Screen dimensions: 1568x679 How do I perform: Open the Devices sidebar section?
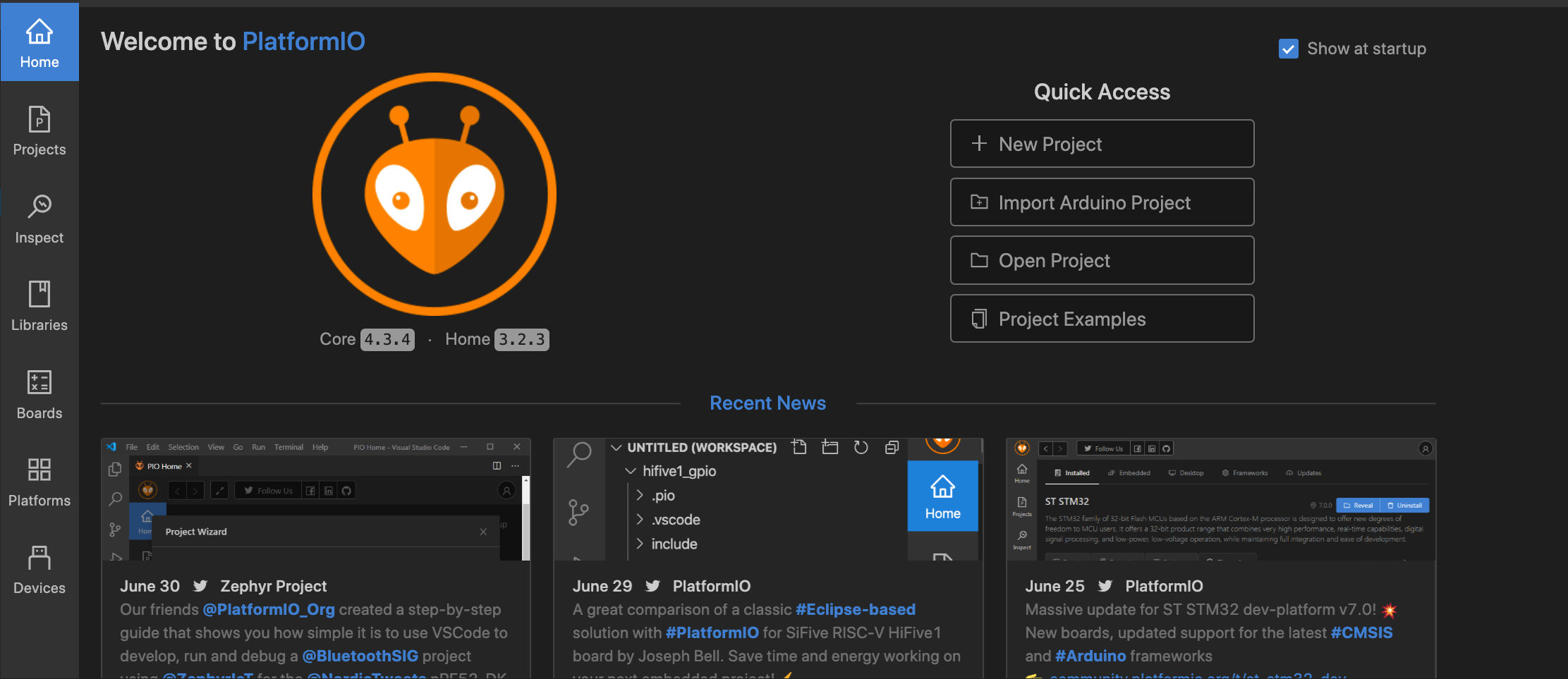coord(39,570)
